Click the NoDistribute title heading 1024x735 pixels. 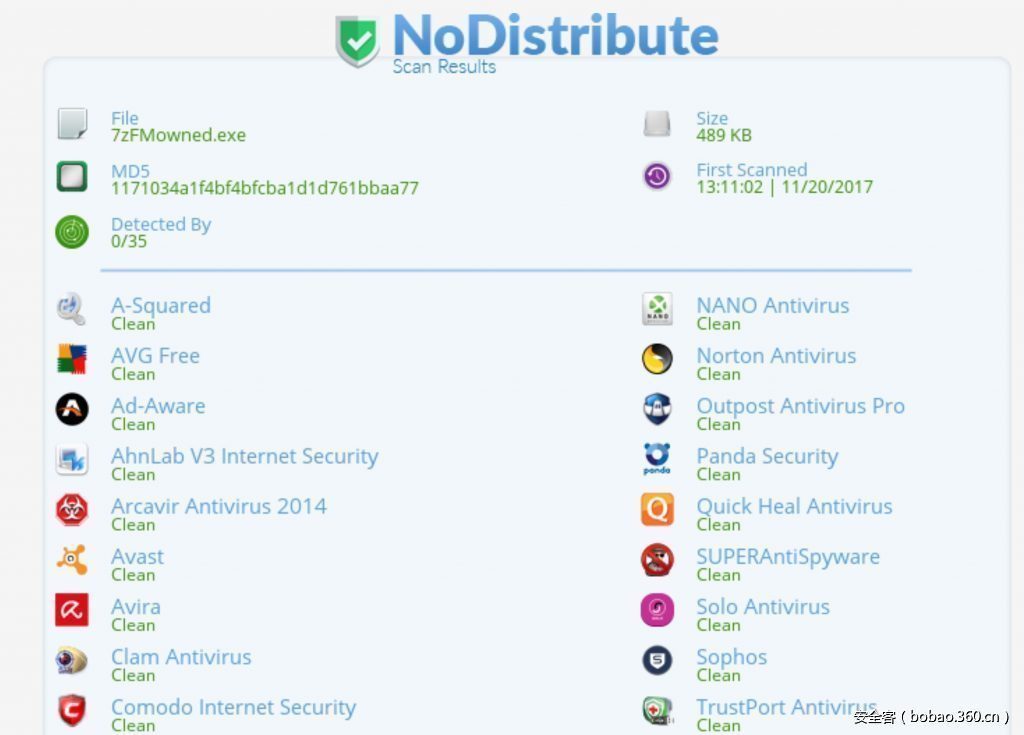[x=555, y=35]
